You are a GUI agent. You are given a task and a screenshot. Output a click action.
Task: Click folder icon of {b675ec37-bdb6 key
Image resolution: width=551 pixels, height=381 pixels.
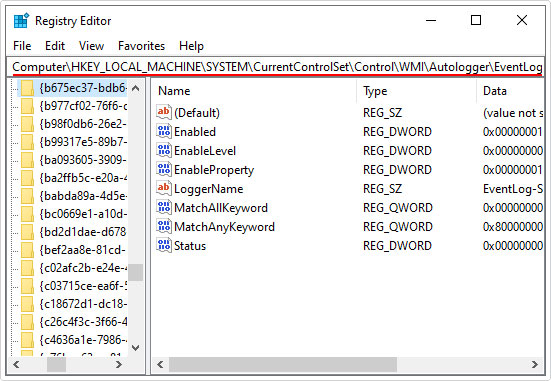click(27, 88)
